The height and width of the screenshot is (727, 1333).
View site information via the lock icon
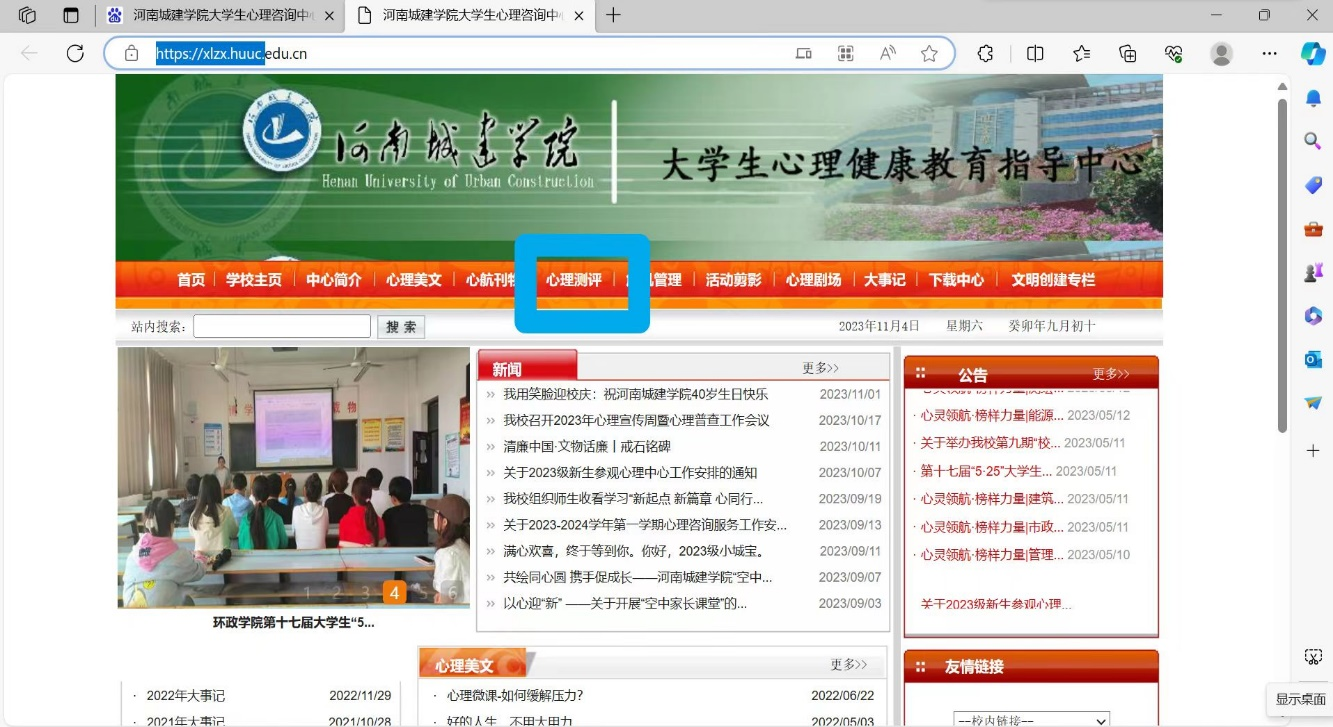coord(131,54)
